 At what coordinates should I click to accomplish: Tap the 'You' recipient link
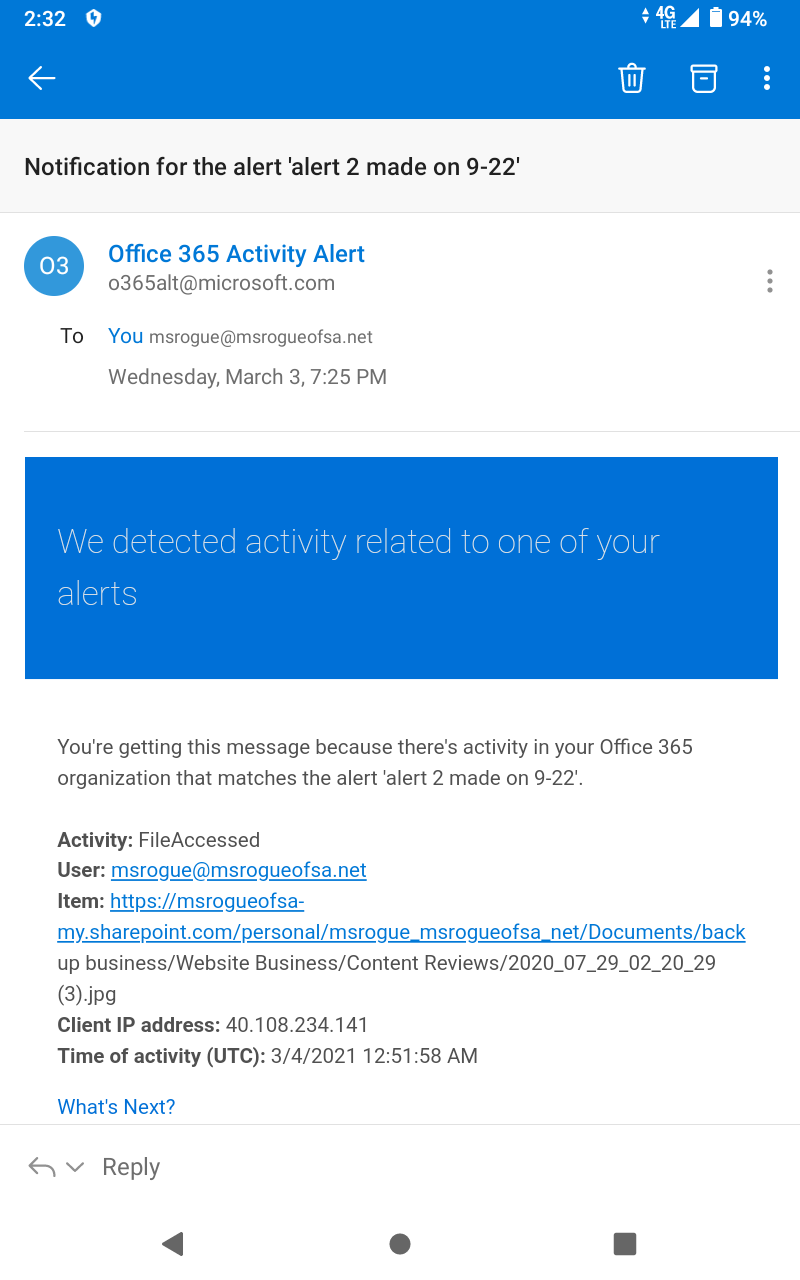coord(126,336)
